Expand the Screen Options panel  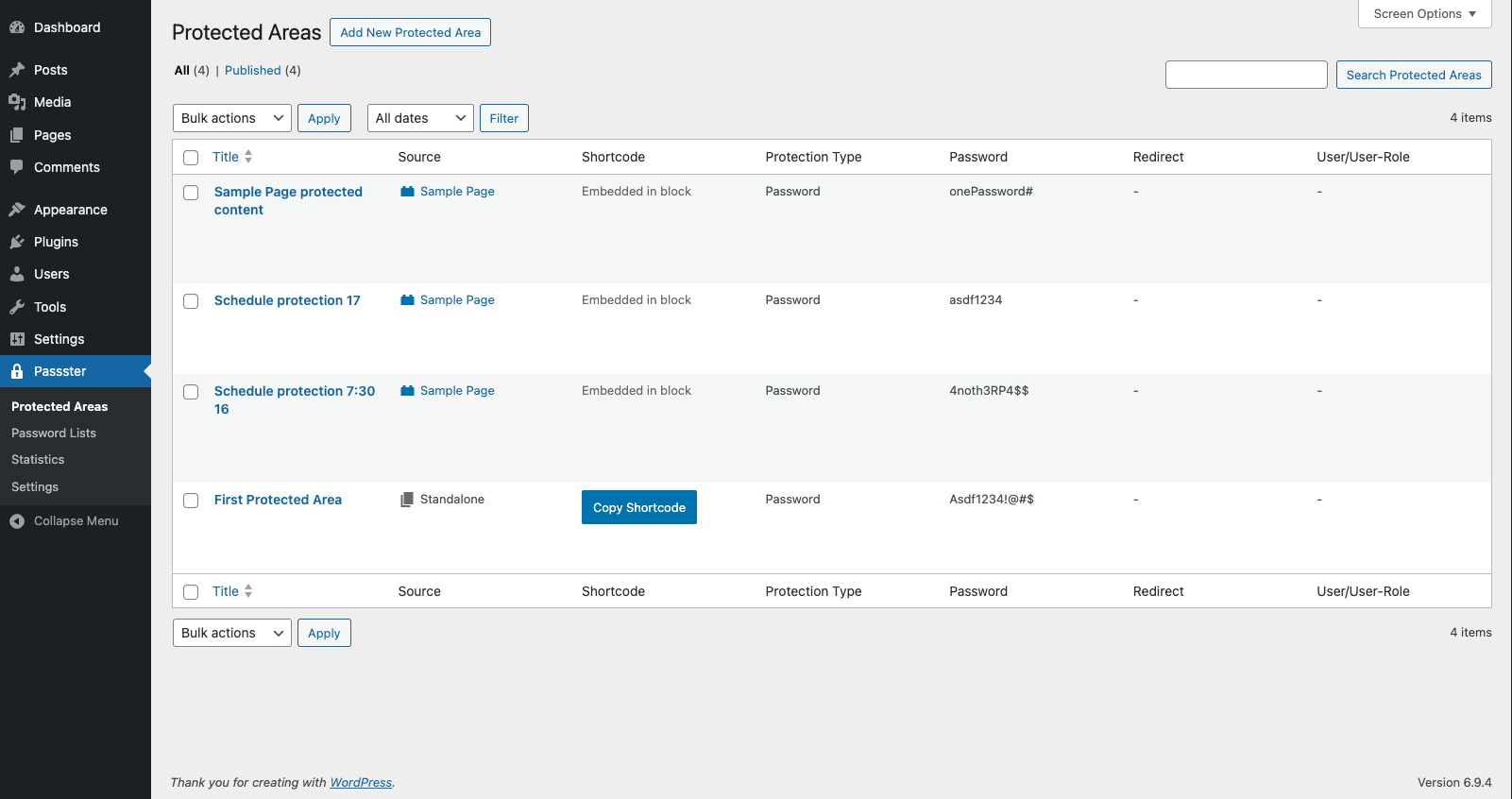pyautogui.click(x=1423, y=14)
